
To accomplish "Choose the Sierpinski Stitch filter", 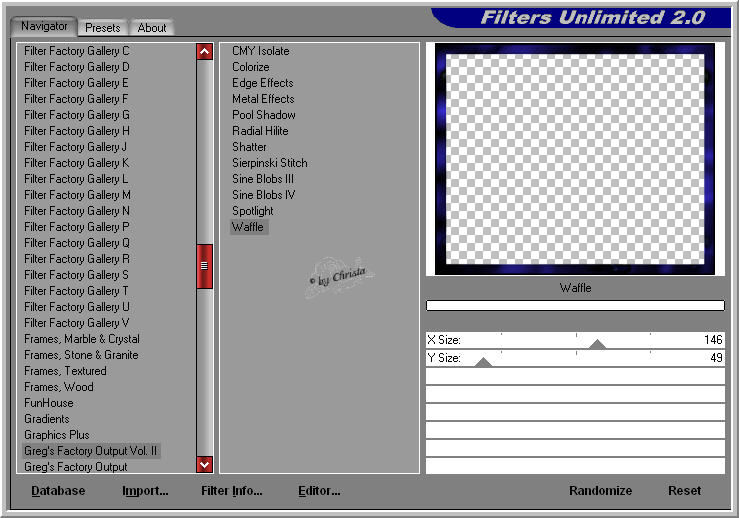I will [x=270, y=163].
